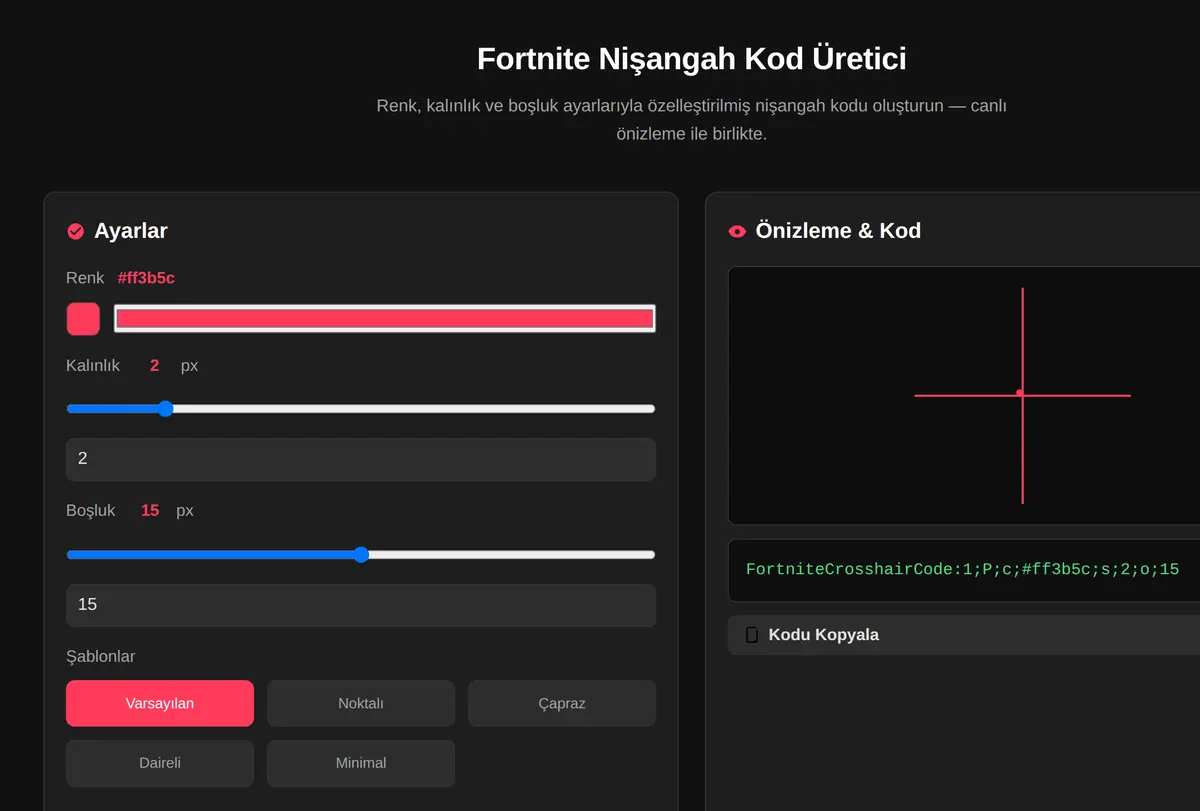This screenshot has height=811, width=1200.
Task: Click the clipboard icon in Kodu Kopyala
Action: coord(752,635)
